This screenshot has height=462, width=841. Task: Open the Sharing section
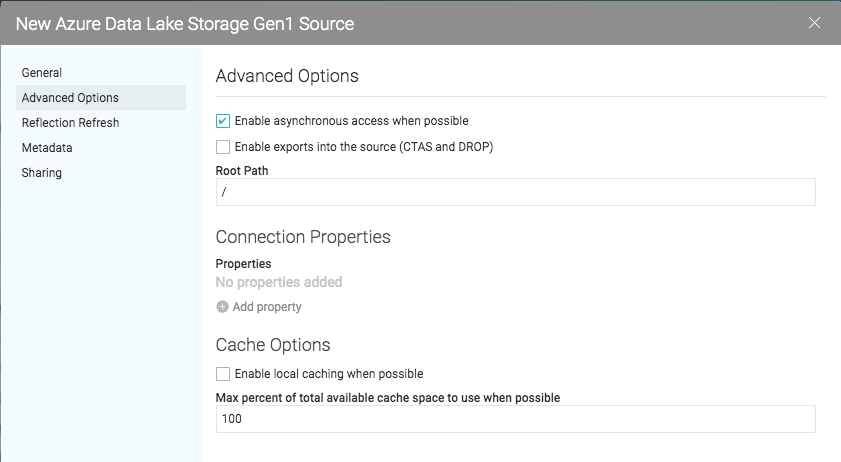pos(42,173)
